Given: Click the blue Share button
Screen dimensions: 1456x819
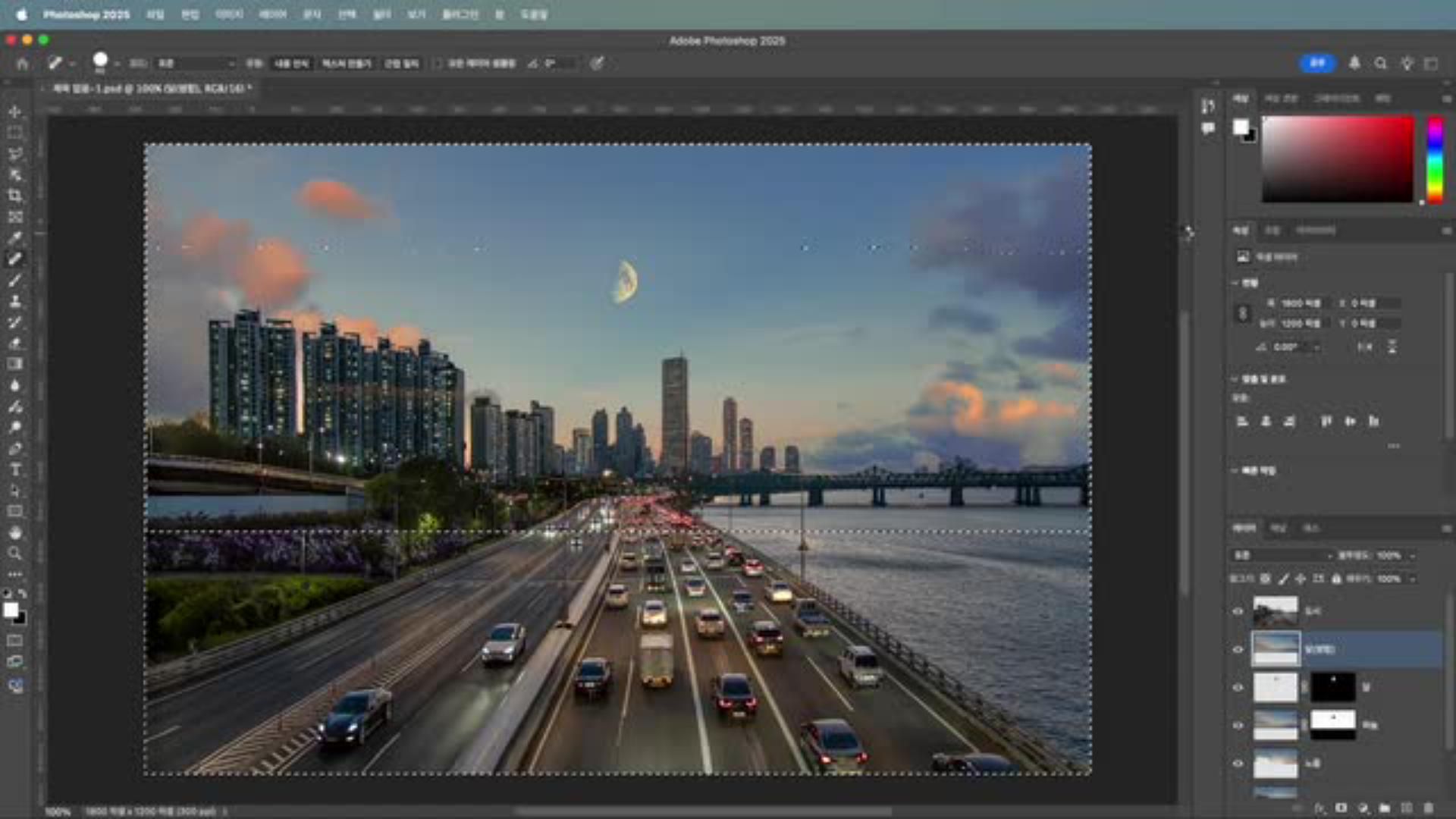Looking at the screenshot, I should coord(1317,64).
